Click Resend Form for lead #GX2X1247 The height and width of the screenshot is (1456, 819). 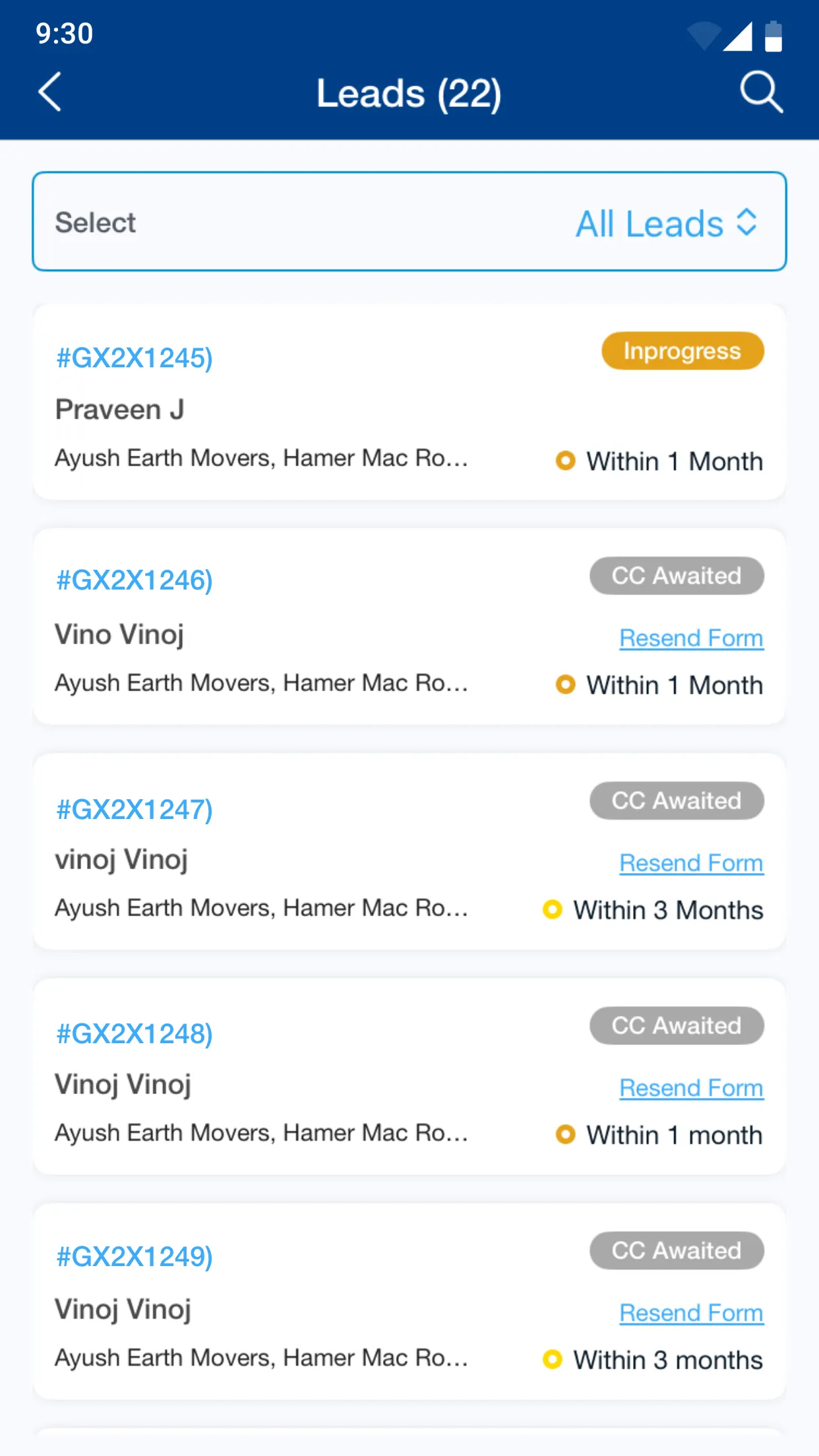coord(691,863)
